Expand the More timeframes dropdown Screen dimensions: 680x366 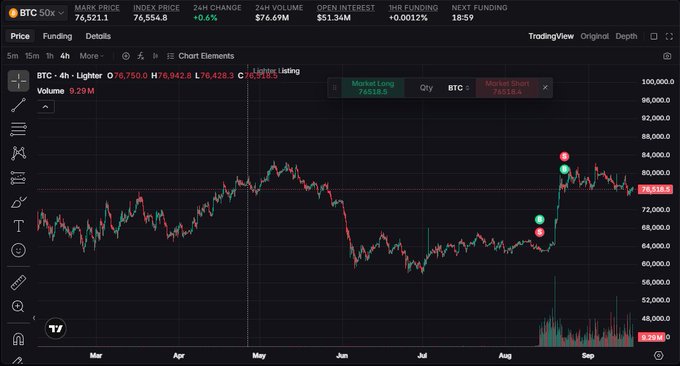click(x=91, y=56)
